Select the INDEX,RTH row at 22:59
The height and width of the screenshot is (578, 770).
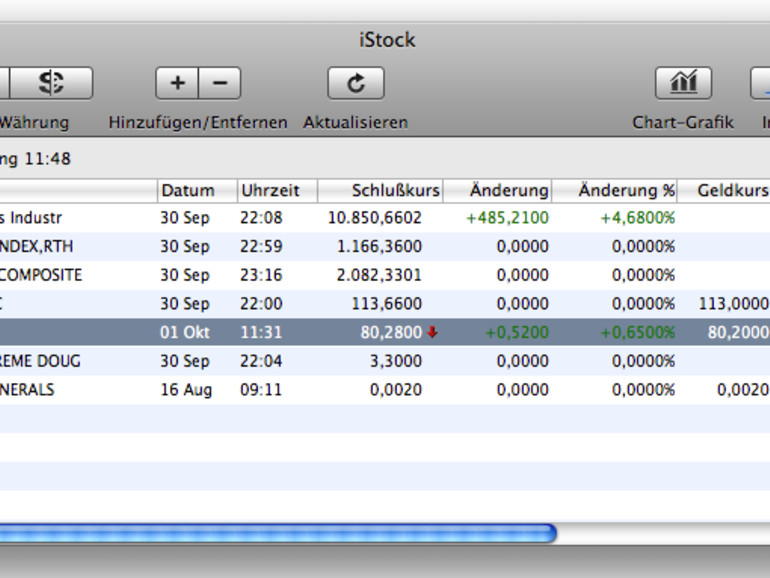[x=385, y=247]
